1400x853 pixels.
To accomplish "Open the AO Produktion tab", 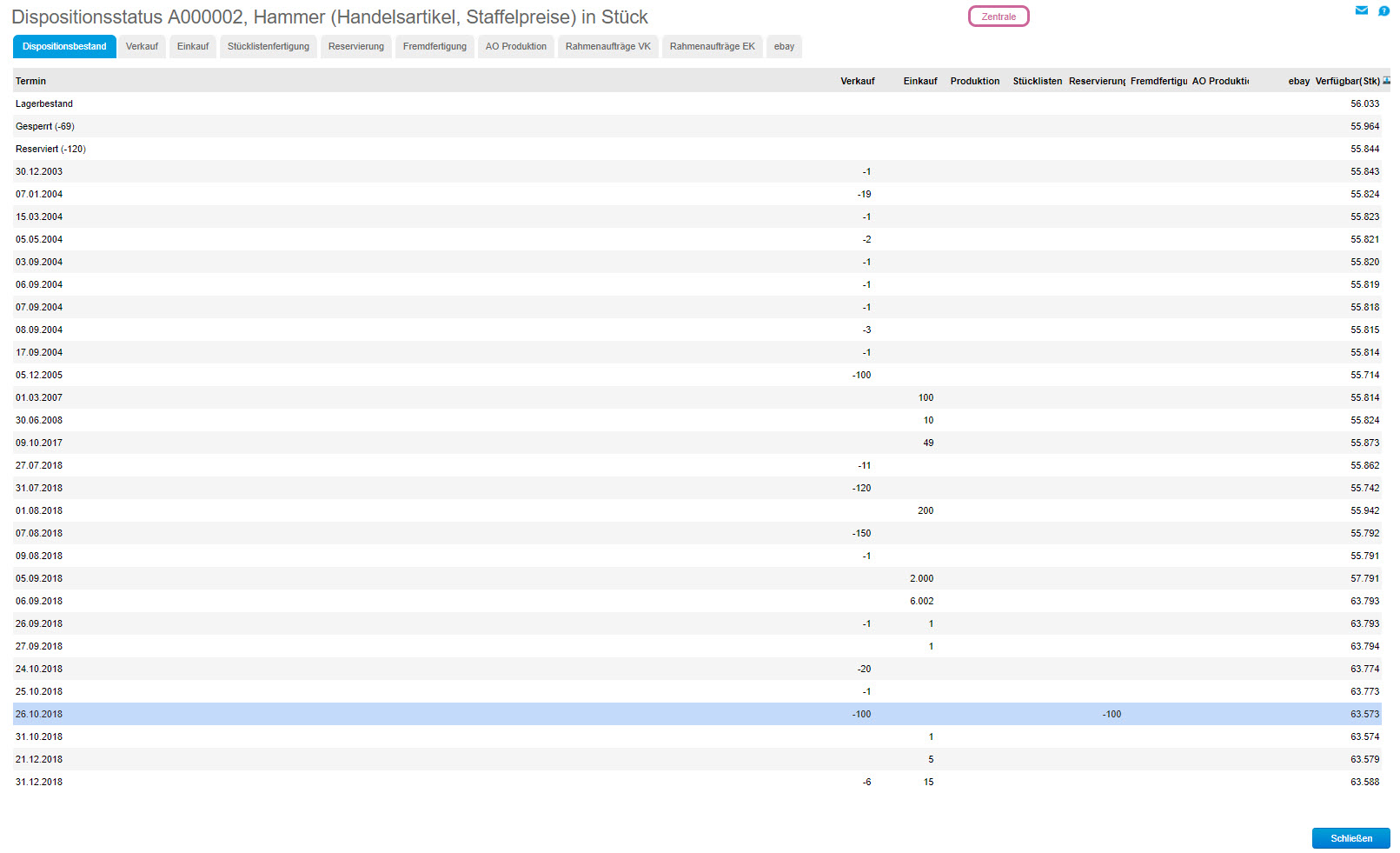I will pyautogui.click(x=516, y=47).
